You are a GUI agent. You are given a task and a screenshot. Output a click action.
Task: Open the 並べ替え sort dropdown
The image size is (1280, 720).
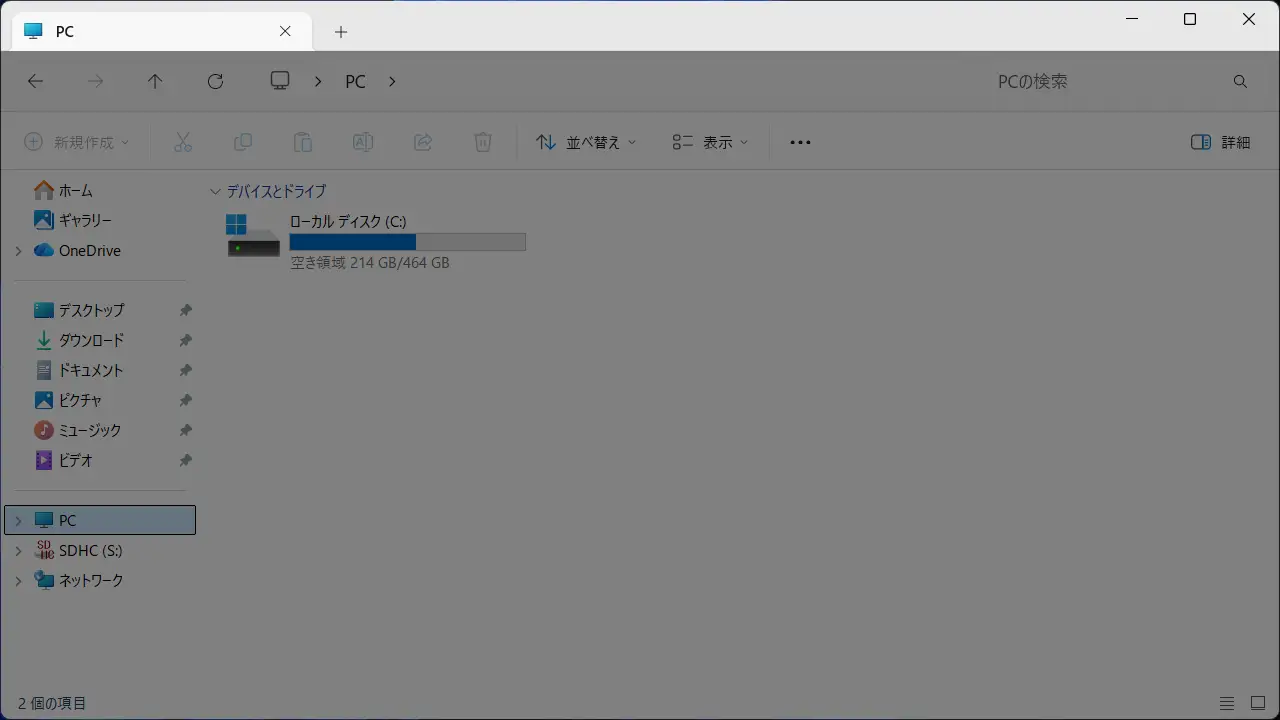coord(586,142)
